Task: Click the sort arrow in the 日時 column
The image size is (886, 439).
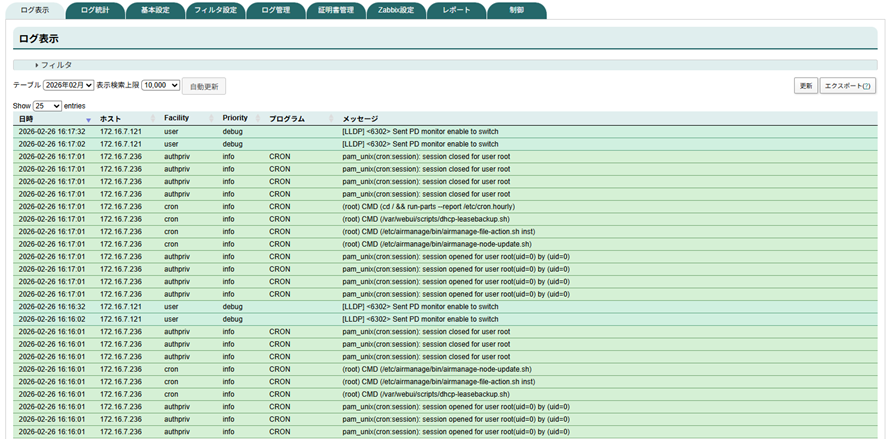Action: pos(88,119)
